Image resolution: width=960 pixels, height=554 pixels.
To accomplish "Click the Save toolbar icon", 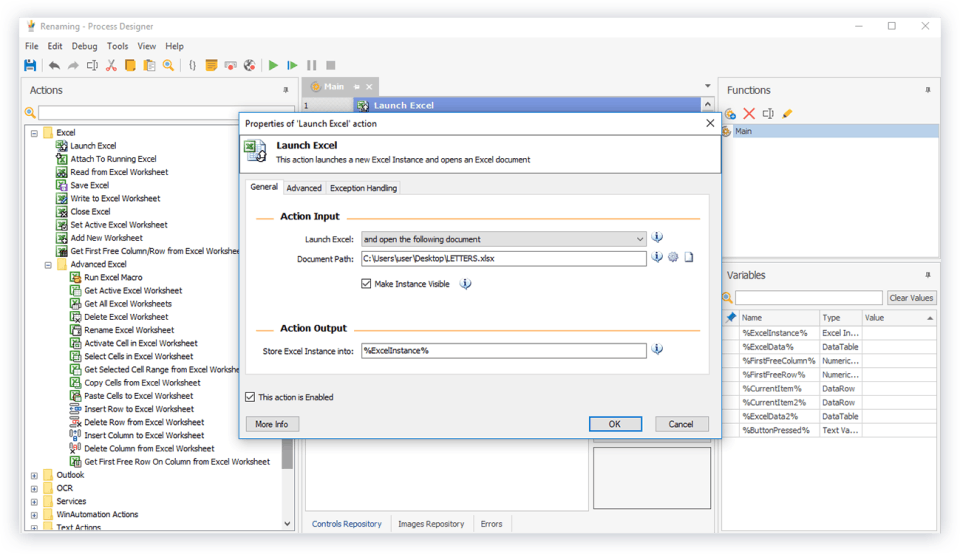I will (30, 65).
